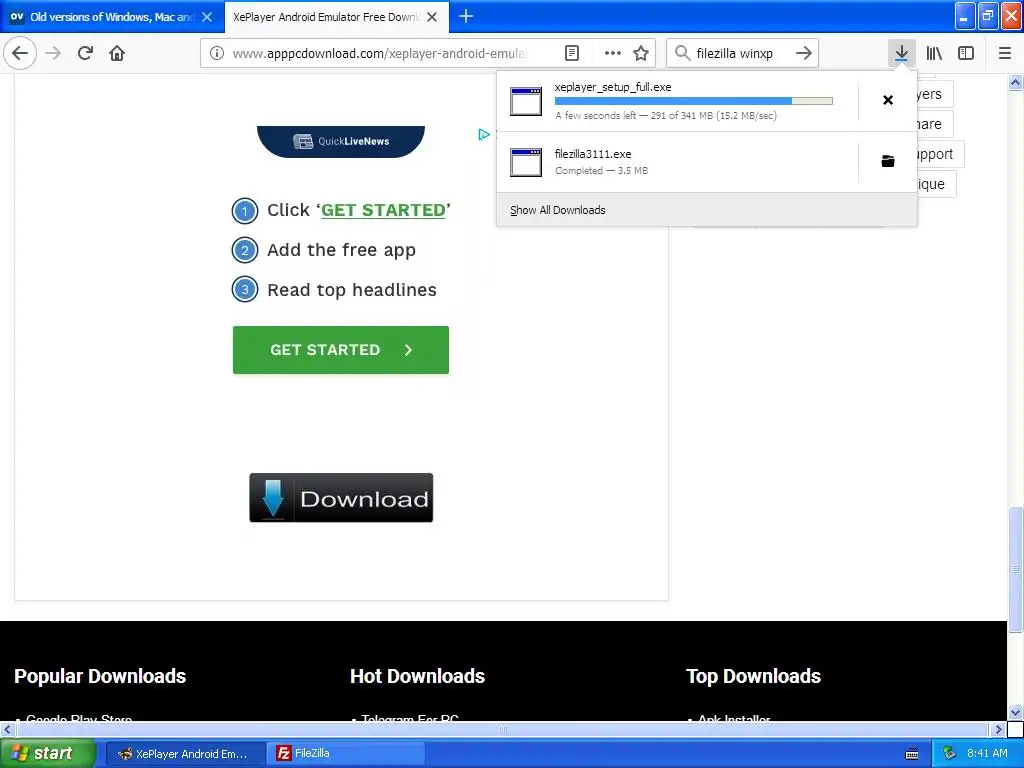Show site information icon in address bar
1024x768 pixels.
(216, 53)
